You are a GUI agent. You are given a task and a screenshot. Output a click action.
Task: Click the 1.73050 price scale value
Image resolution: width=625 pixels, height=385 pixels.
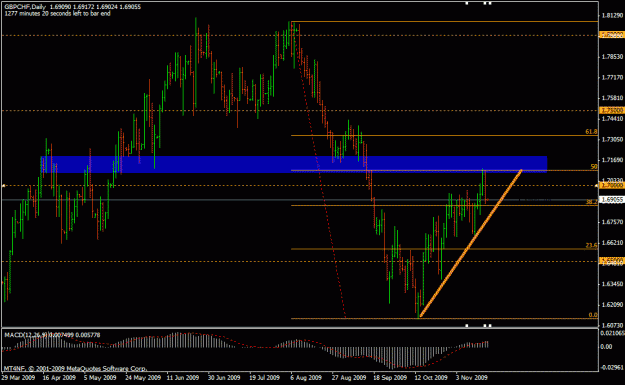[x=612, y=139]
